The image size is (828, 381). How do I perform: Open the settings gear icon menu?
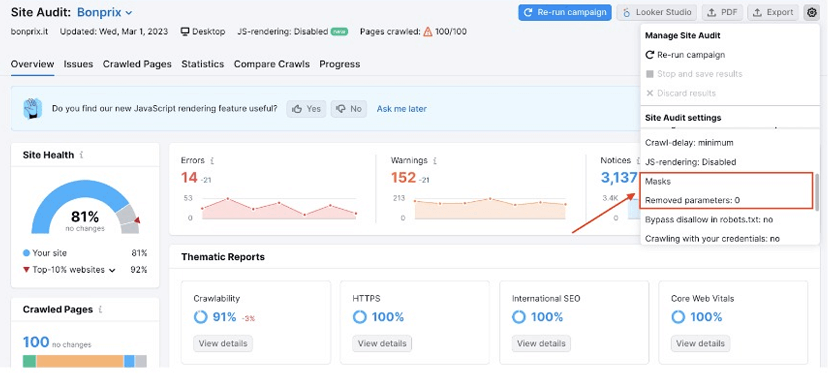coord(811,13)
